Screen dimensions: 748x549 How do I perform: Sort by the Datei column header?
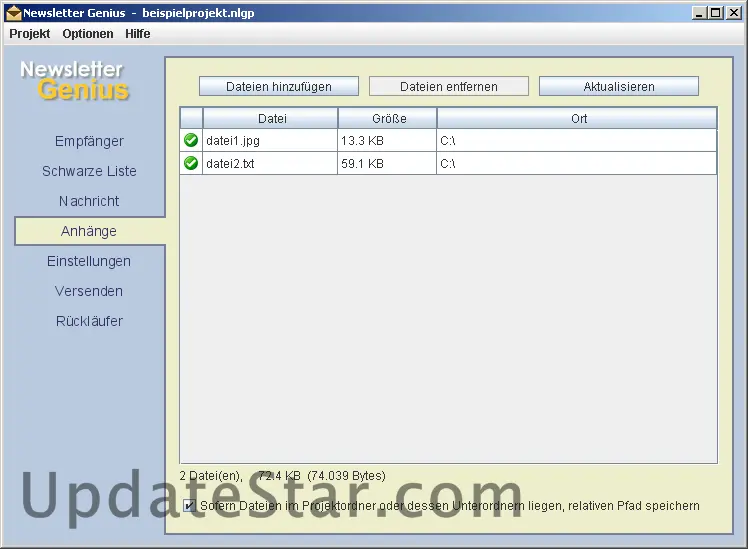pyautogui.click(x=270, y=118)
